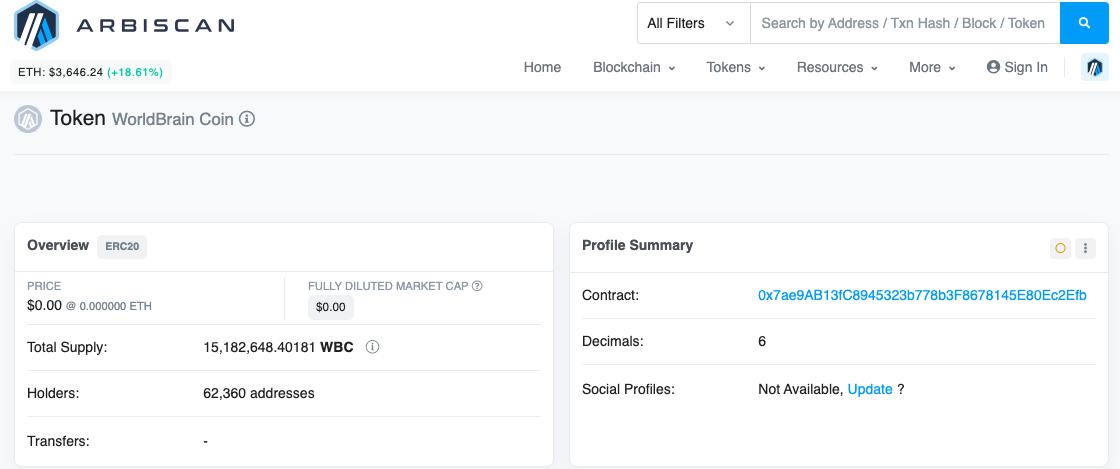Click the yellow circle icon in Profile Summary
The height and width of the screenshot is (469, 1120).
click(1060, 248)
